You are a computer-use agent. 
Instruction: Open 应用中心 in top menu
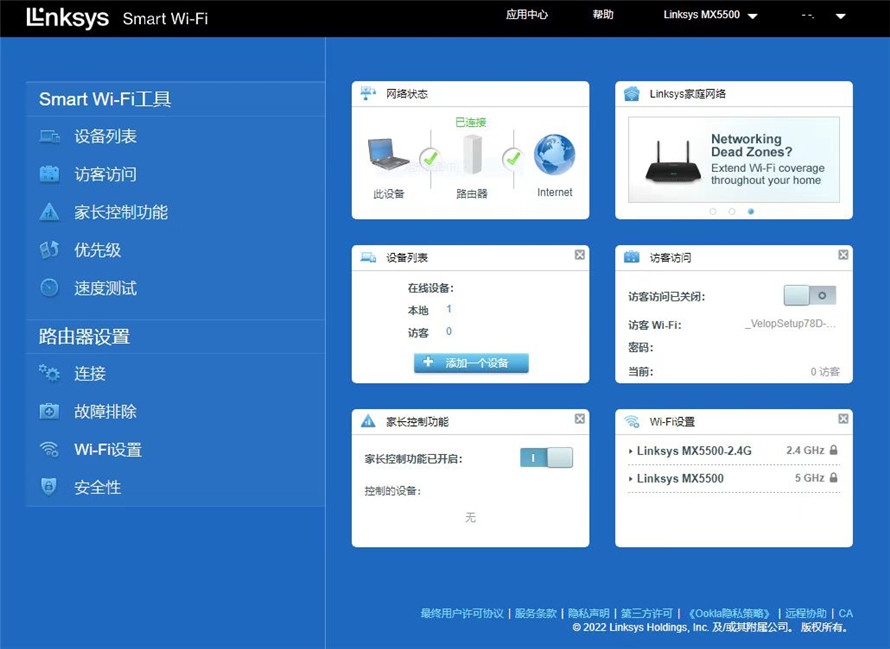coord(527,15)
